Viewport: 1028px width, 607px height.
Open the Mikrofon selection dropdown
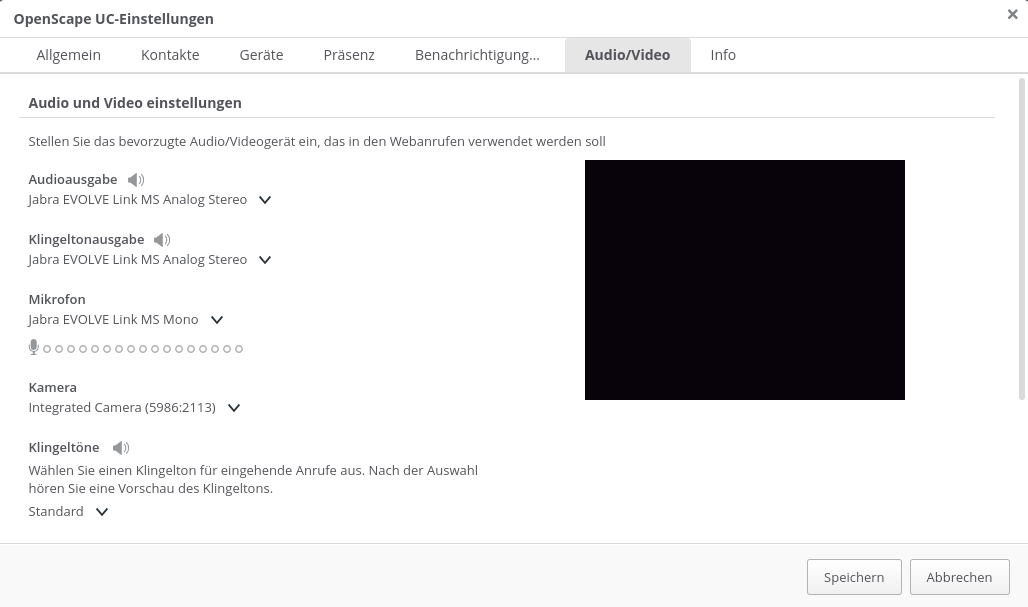click(x=217, y=320)
